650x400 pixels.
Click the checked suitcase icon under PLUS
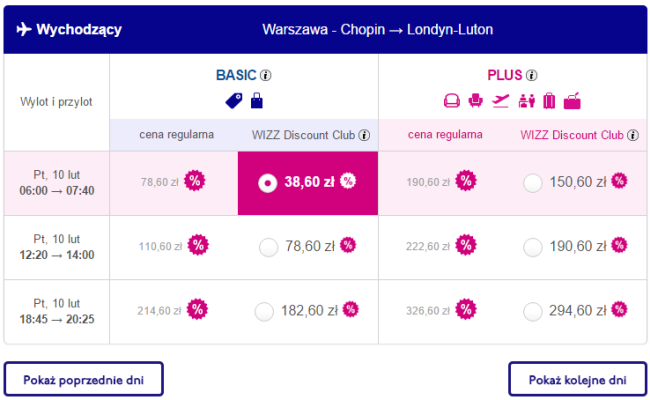(548, 100)
